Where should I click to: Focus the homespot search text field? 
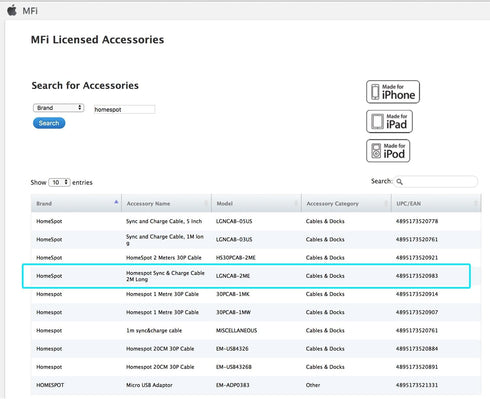[x=124, y=109]
